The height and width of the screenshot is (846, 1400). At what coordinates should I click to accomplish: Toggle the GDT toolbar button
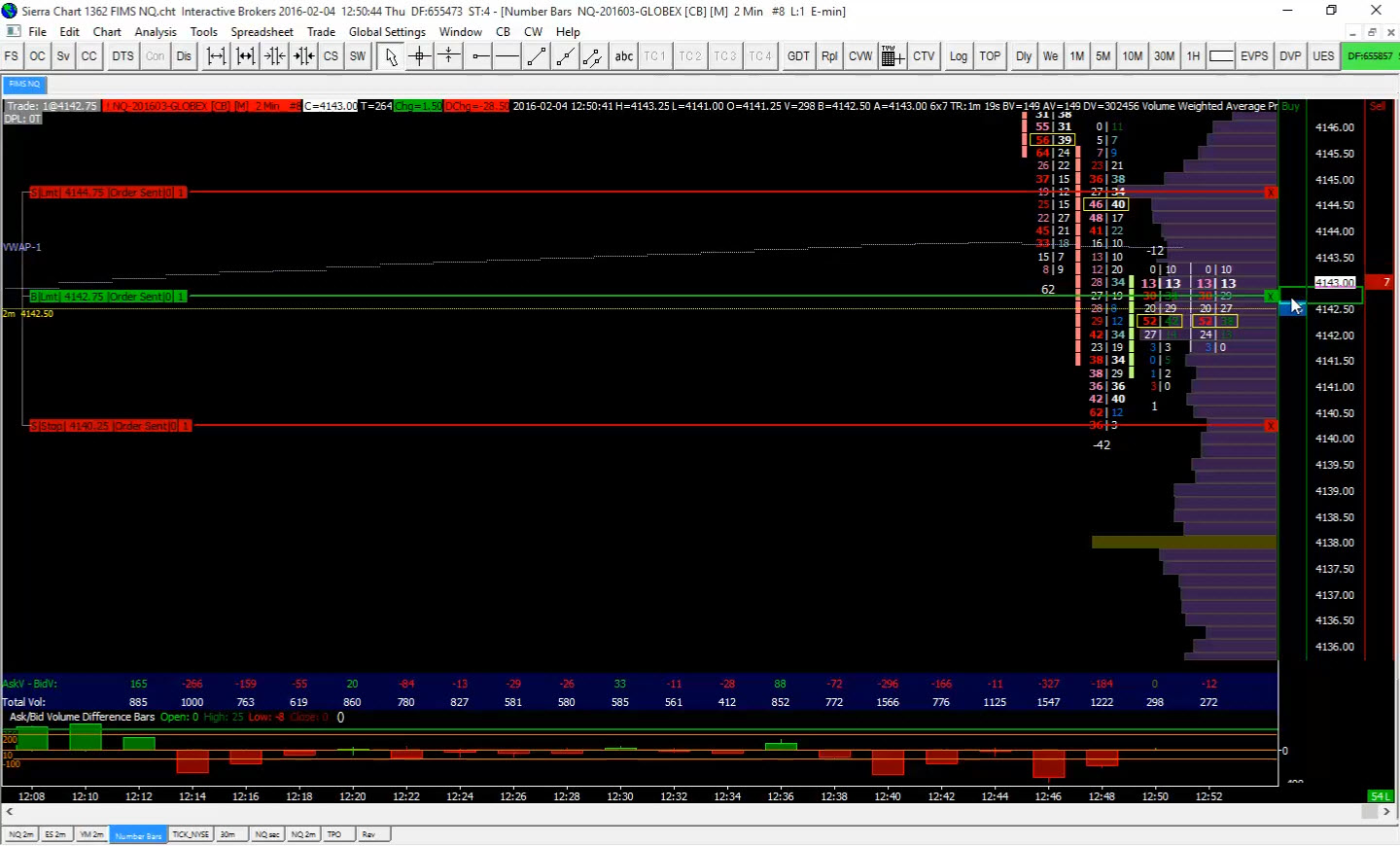(x=798, y=56)
